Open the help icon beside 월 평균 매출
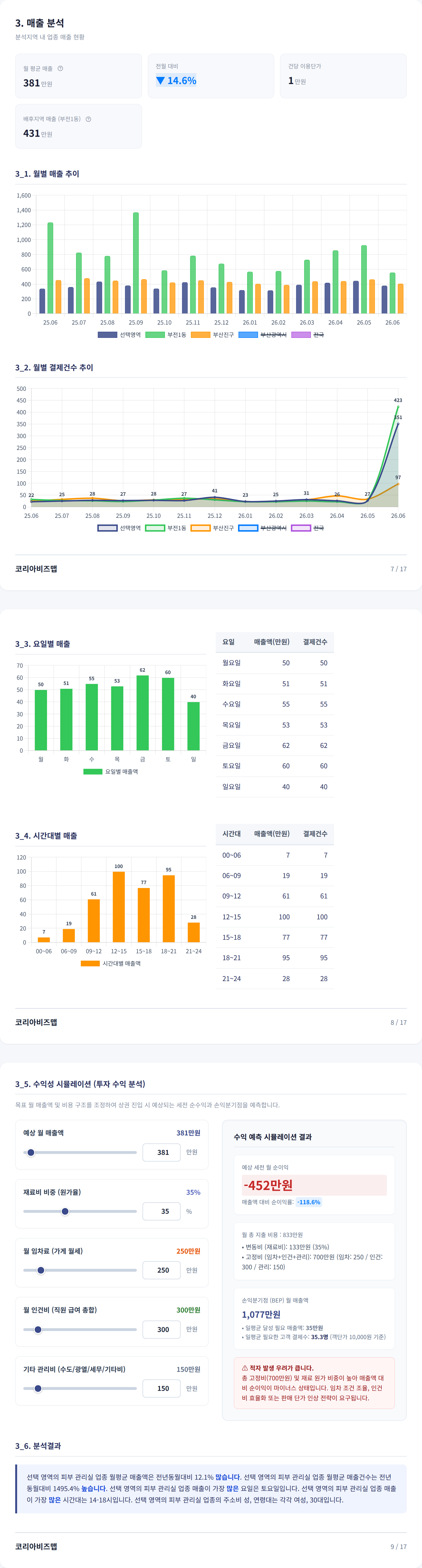This screenshot has width=422, height=1568. [60, 68]
